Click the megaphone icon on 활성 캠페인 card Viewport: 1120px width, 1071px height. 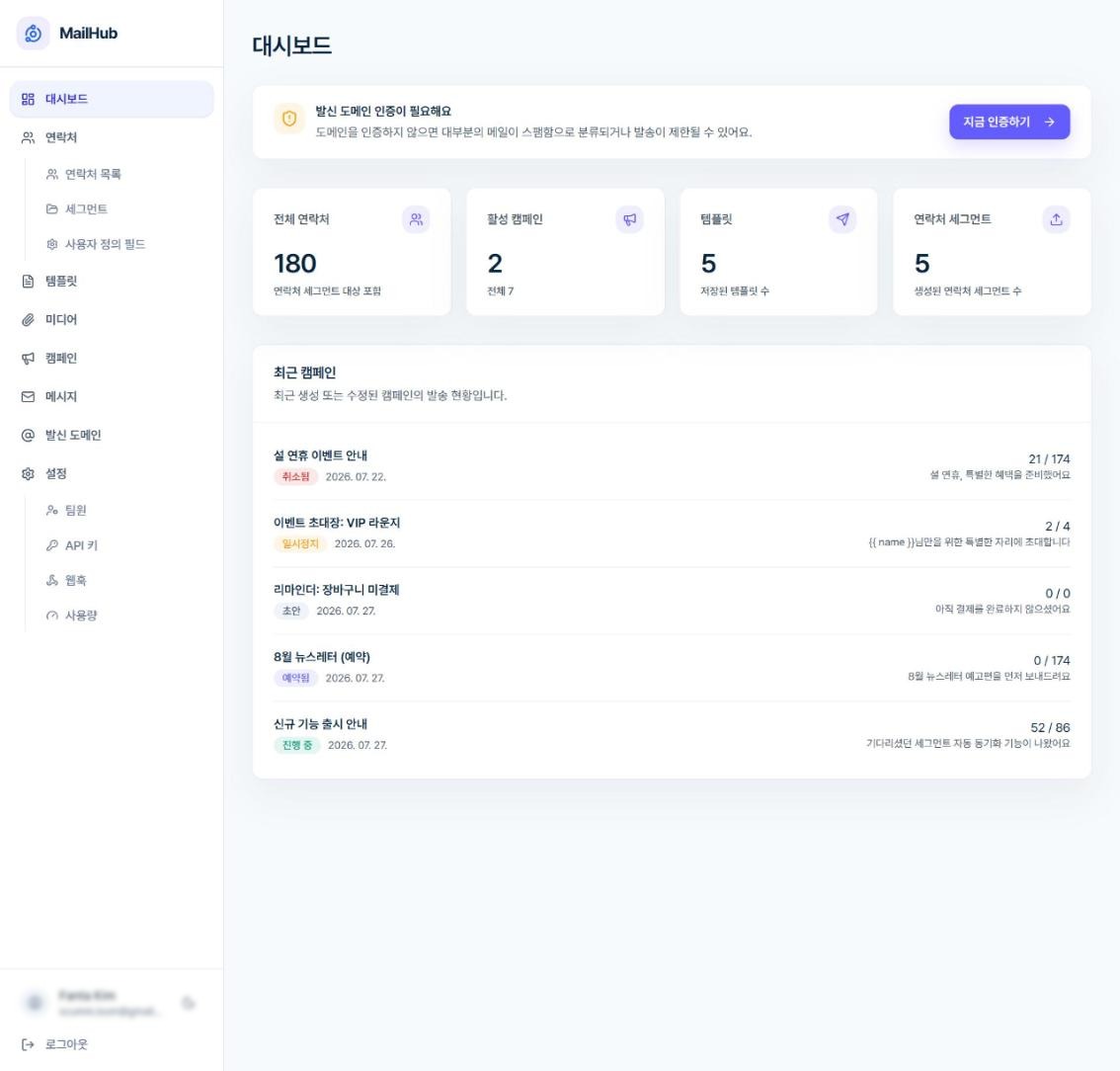(x=629, y=219)
